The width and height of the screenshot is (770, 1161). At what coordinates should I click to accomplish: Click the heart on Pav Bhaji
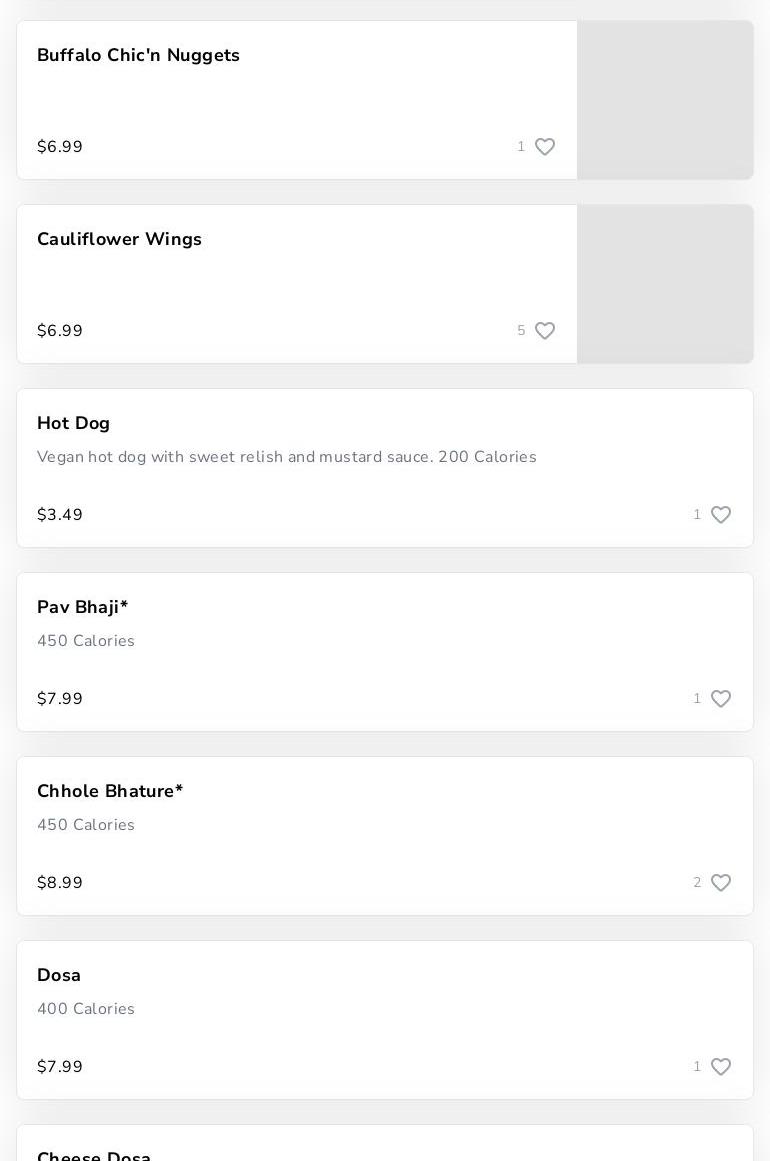click(721, 699)
